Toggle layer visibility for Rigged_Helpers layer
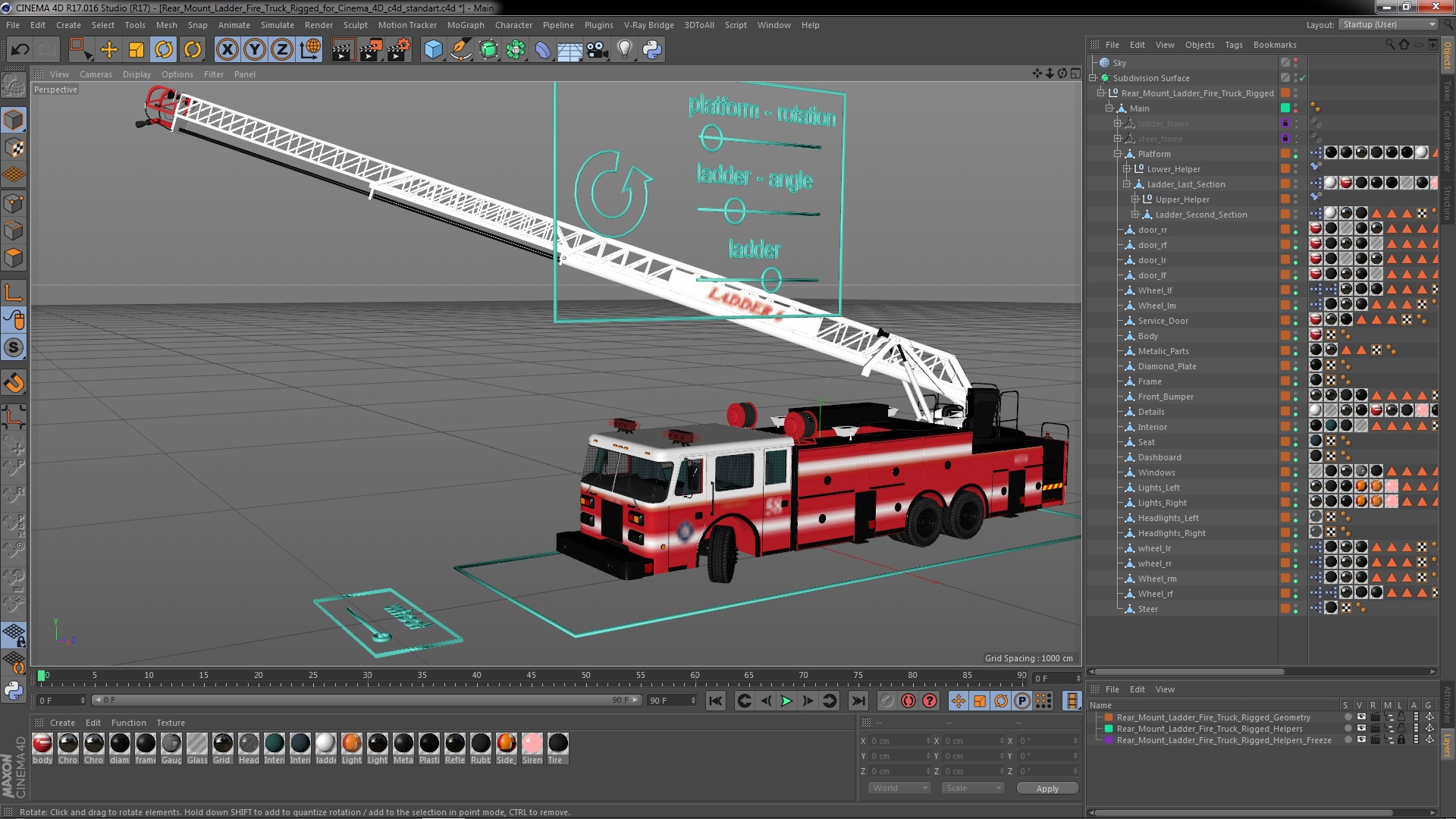This screenshot has width=1456, height=819. click(x=1361, y=729)
